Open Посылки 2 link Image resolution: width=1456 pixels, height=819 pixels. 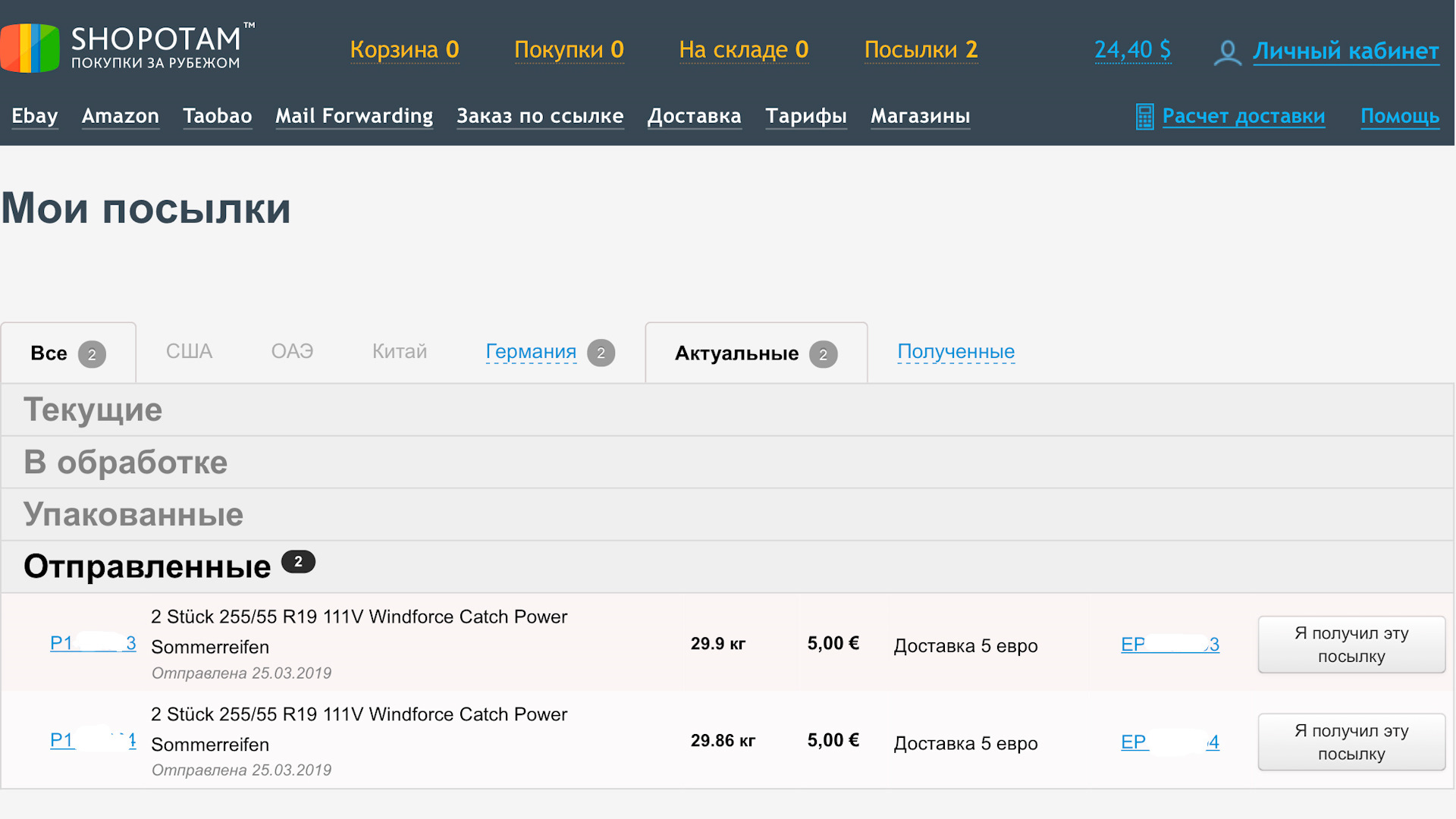click(921, 50)
